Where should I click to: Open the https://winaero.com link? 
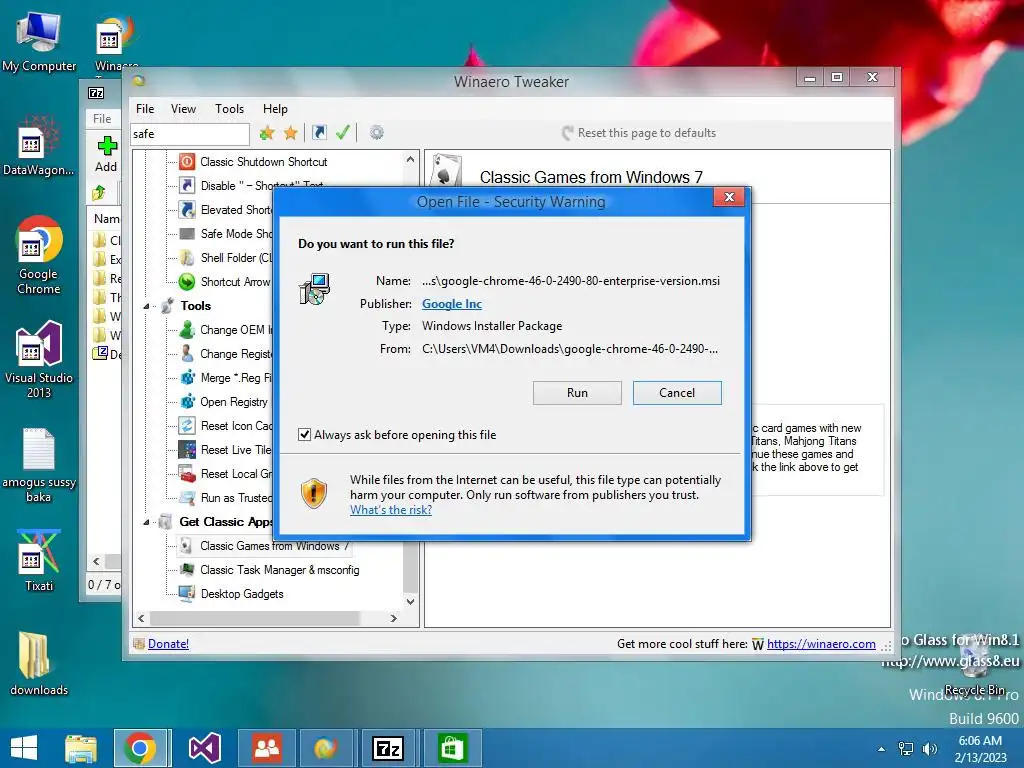coord(821,644)
